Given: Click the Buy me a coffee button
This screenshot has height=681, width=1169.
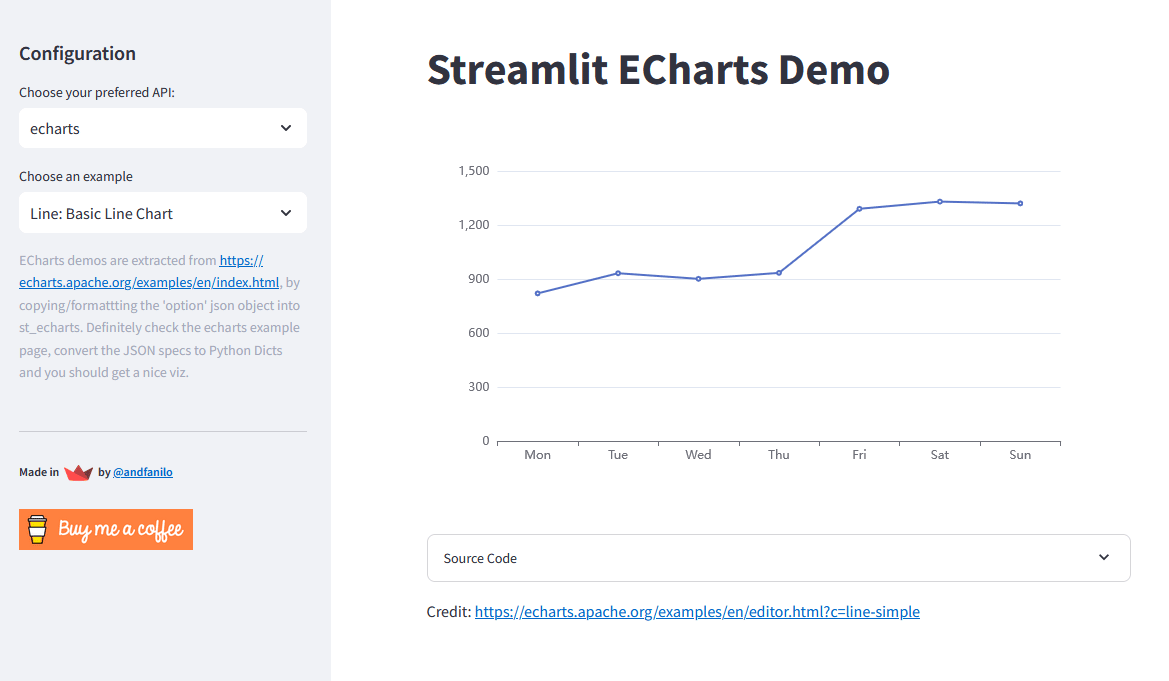Looking at the screenshot, I should pos(106,530).
